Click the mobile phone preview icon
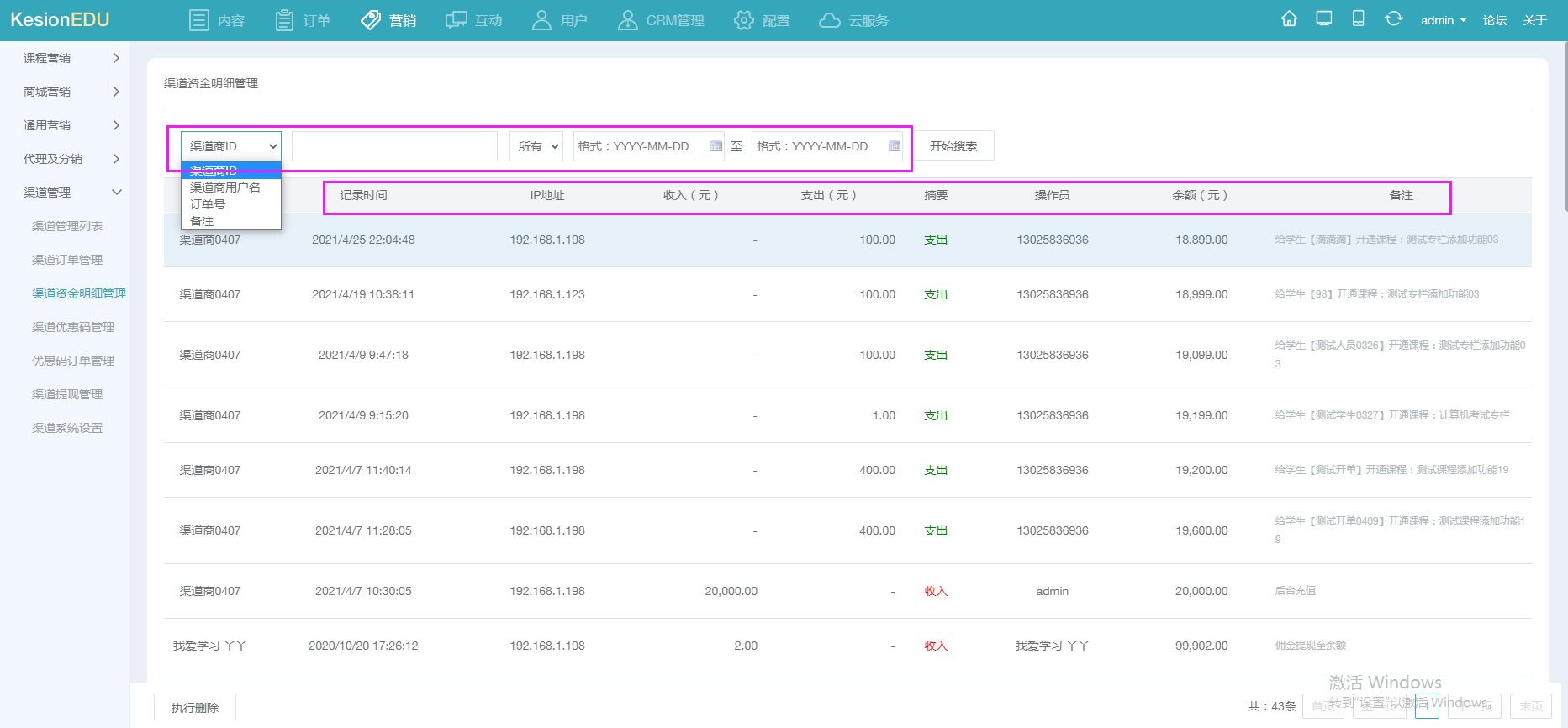The width and height of the screenshot is (1568, 728). click(x=1358, y=19)
